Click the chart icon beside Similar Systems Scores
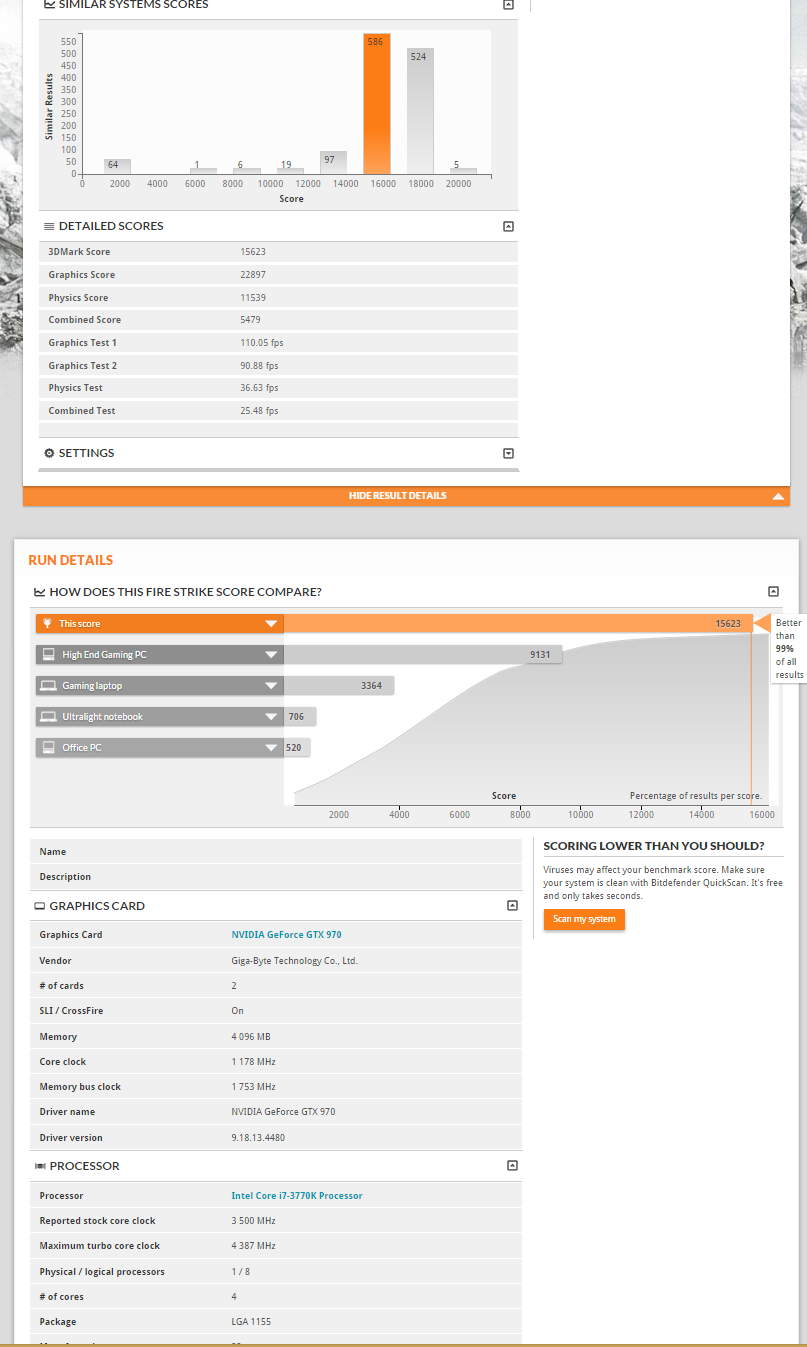The image size is (807, 1347). click(50, 4)
